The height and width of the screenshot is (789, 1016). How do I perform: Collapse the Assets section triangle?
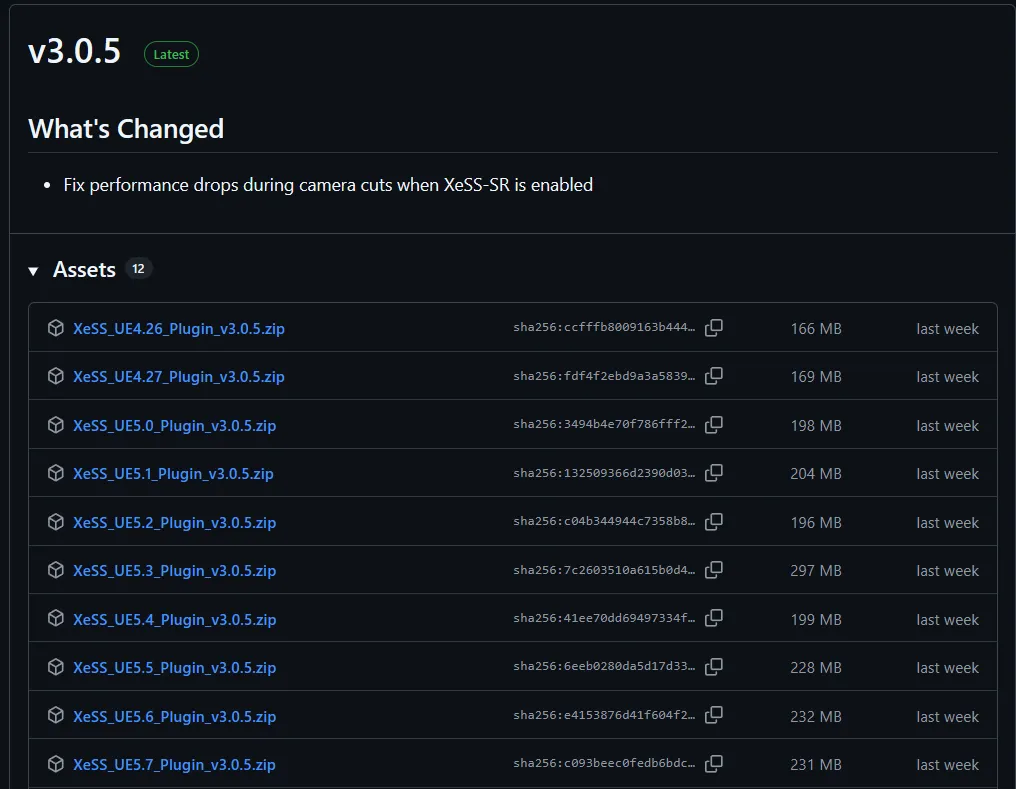[x=33, y=271]
